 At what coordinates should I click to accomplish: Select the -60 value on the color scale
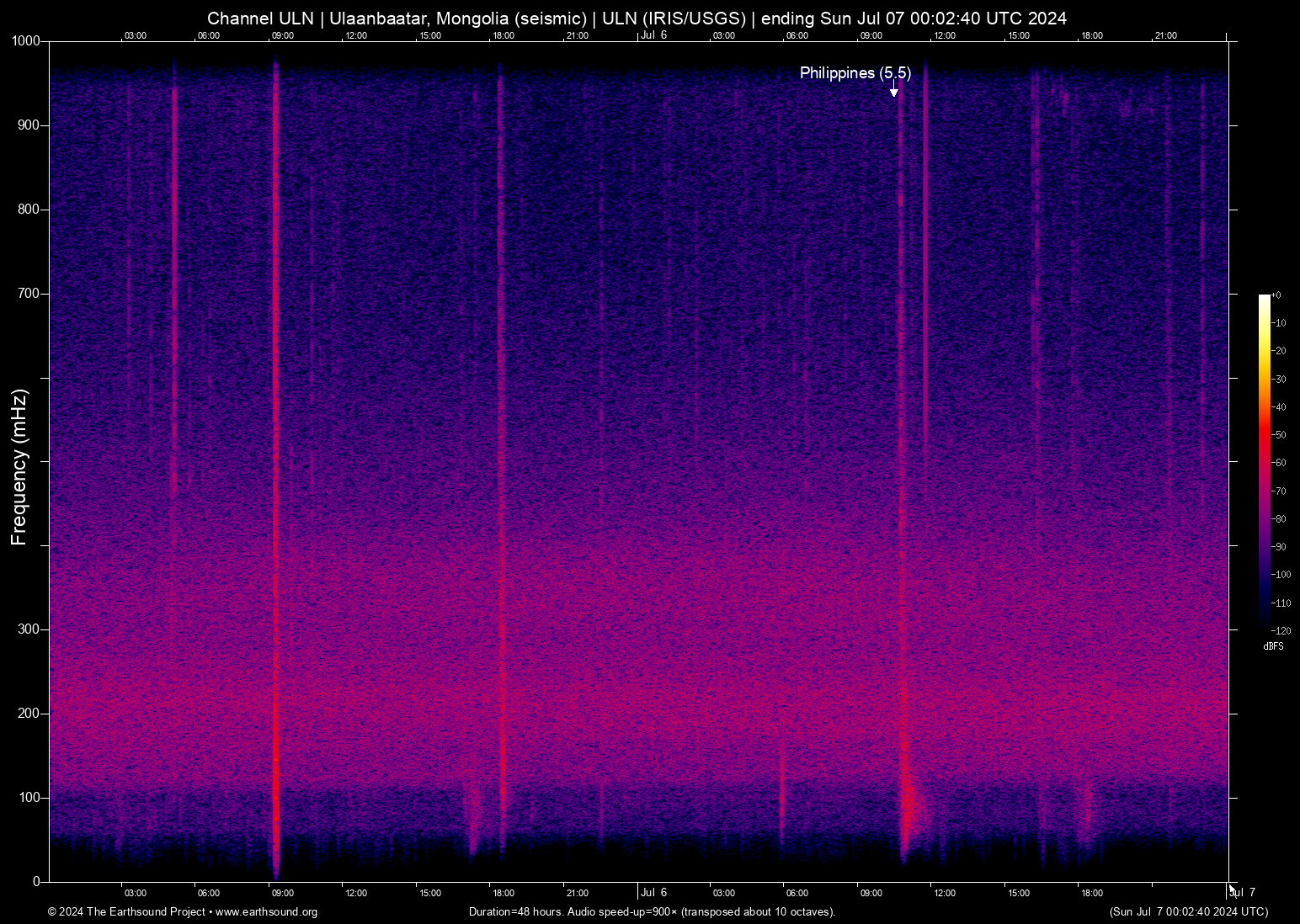tap(1280, 462)
